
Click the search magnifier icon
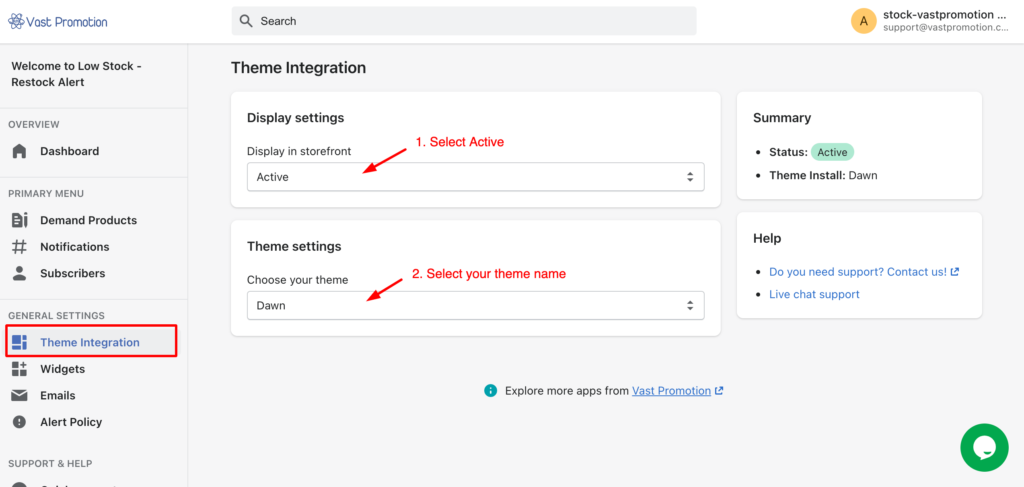pos(246,21)
